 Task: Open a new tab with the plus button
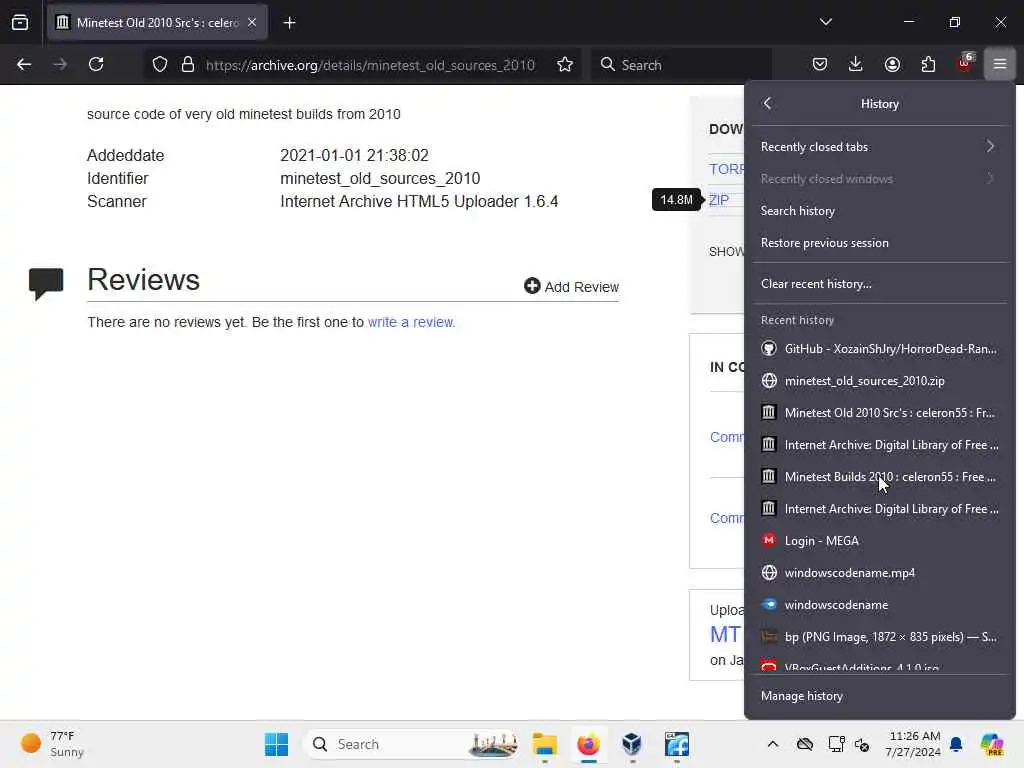[290, 23]
